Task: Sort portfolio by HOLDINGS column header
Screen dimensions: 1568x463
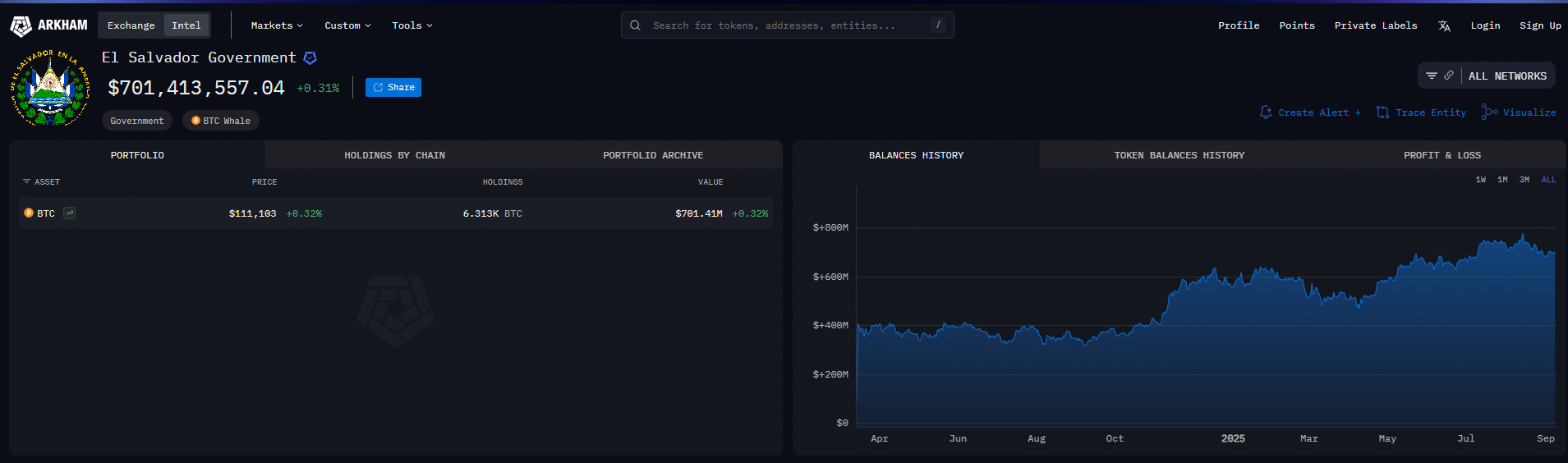Action: tap(503, 181)
